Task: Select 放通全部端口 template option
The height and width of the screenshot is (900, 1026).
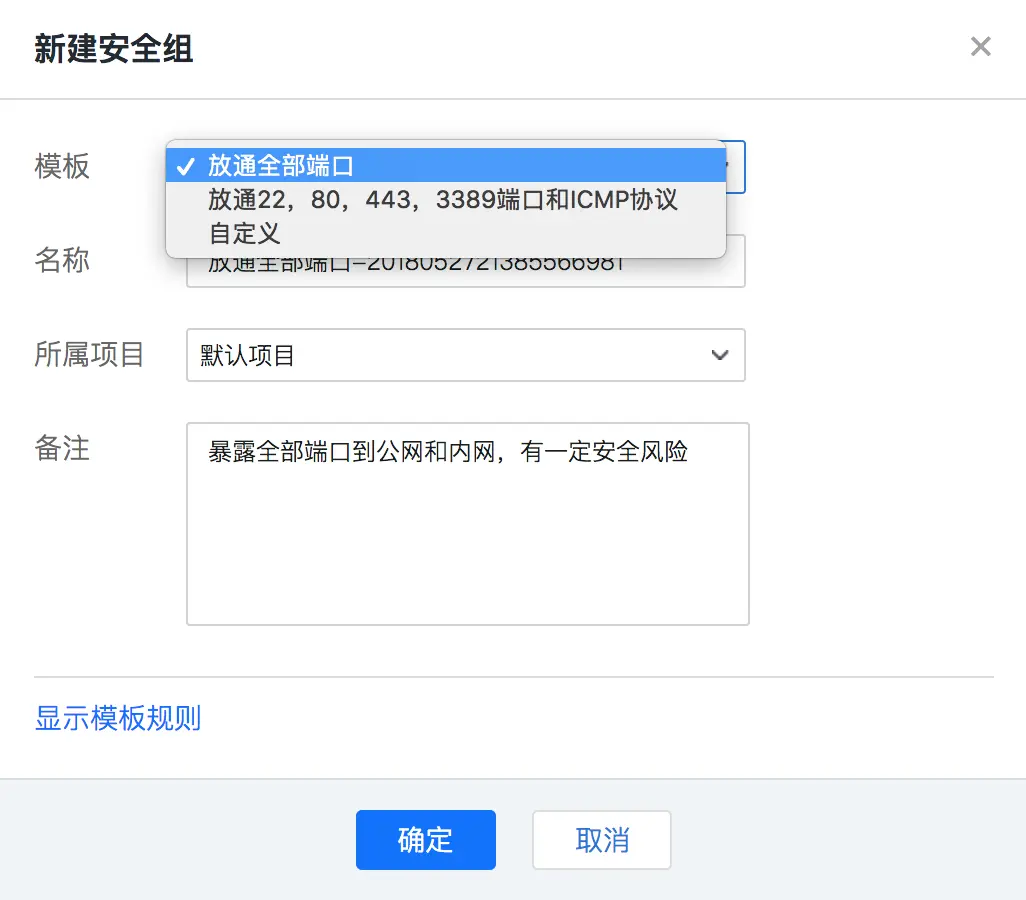Action: point(446,165)
